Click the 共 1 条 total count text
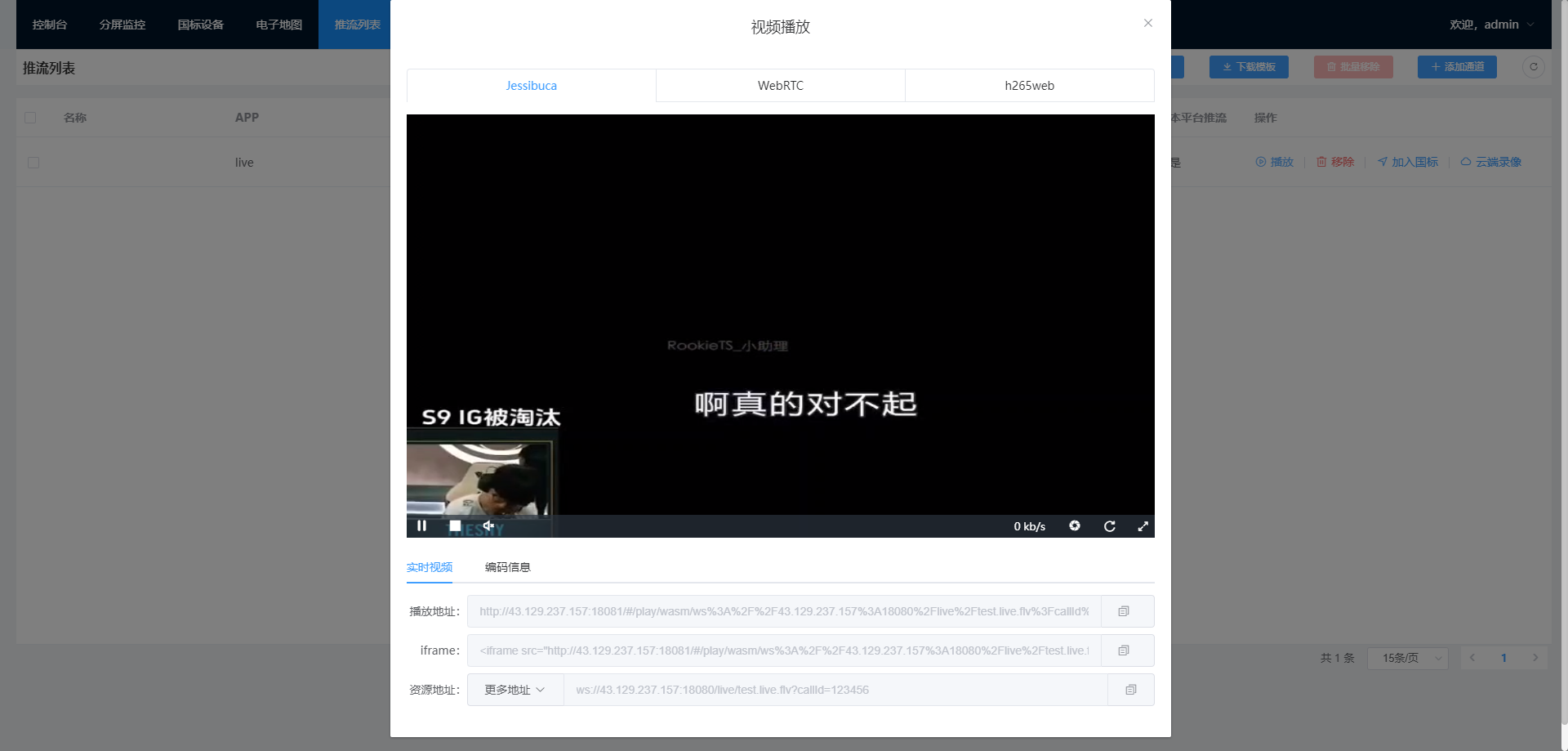 point(1337,658)
